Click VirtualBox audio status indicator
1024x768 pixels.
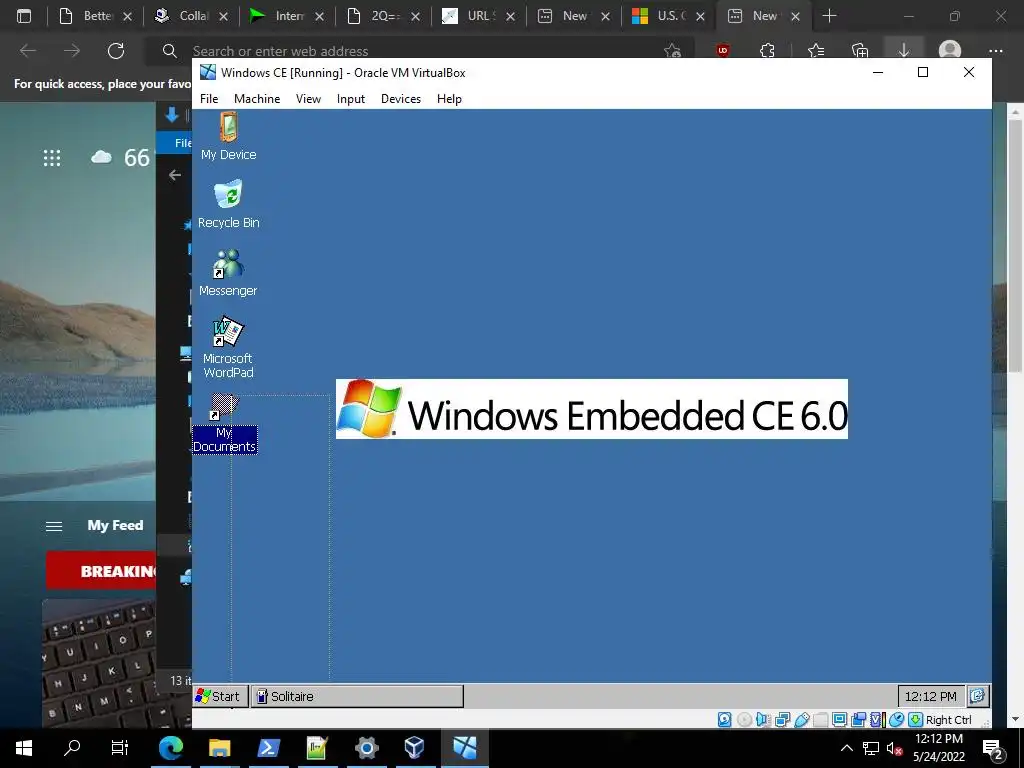point(763,720)
